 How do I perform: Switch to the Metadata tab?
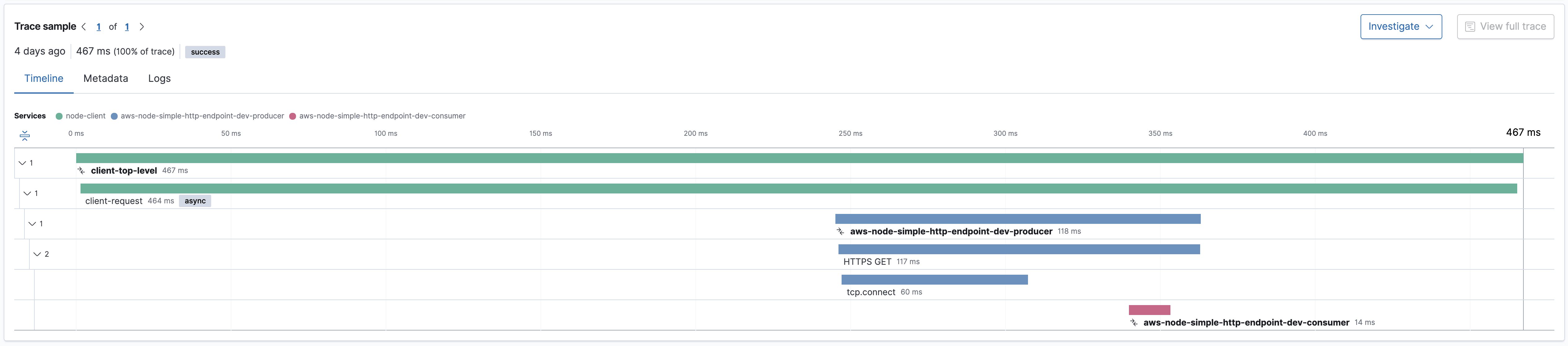pos(105,78)
